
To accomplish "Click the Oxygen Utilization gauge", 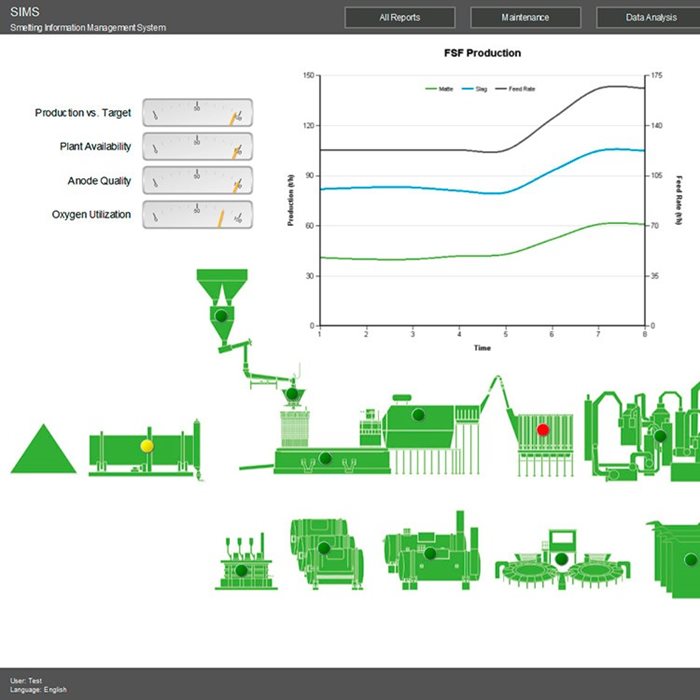I will click(197, 215).
